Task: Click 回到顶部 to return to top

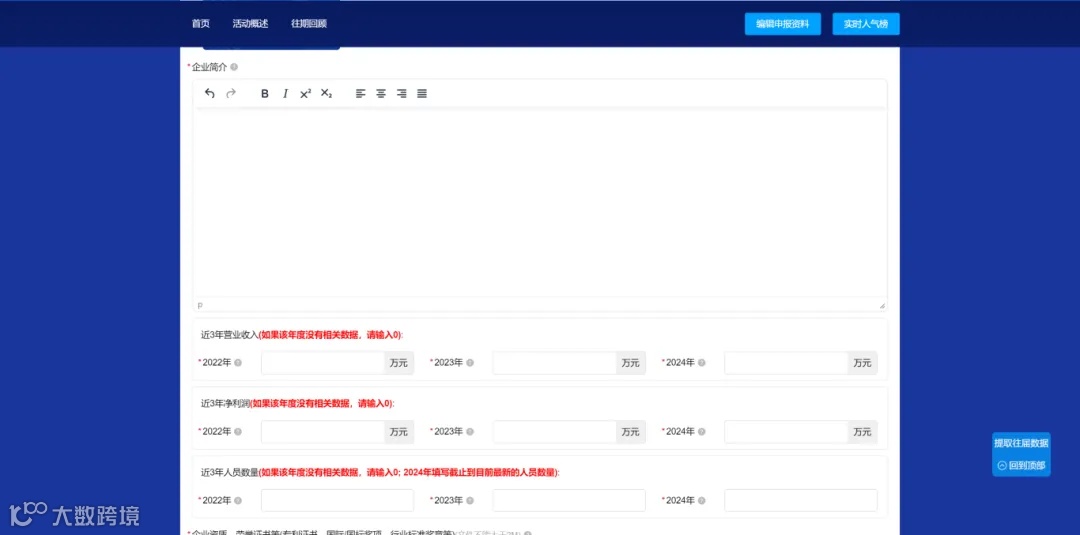Action: [1021, 465]
